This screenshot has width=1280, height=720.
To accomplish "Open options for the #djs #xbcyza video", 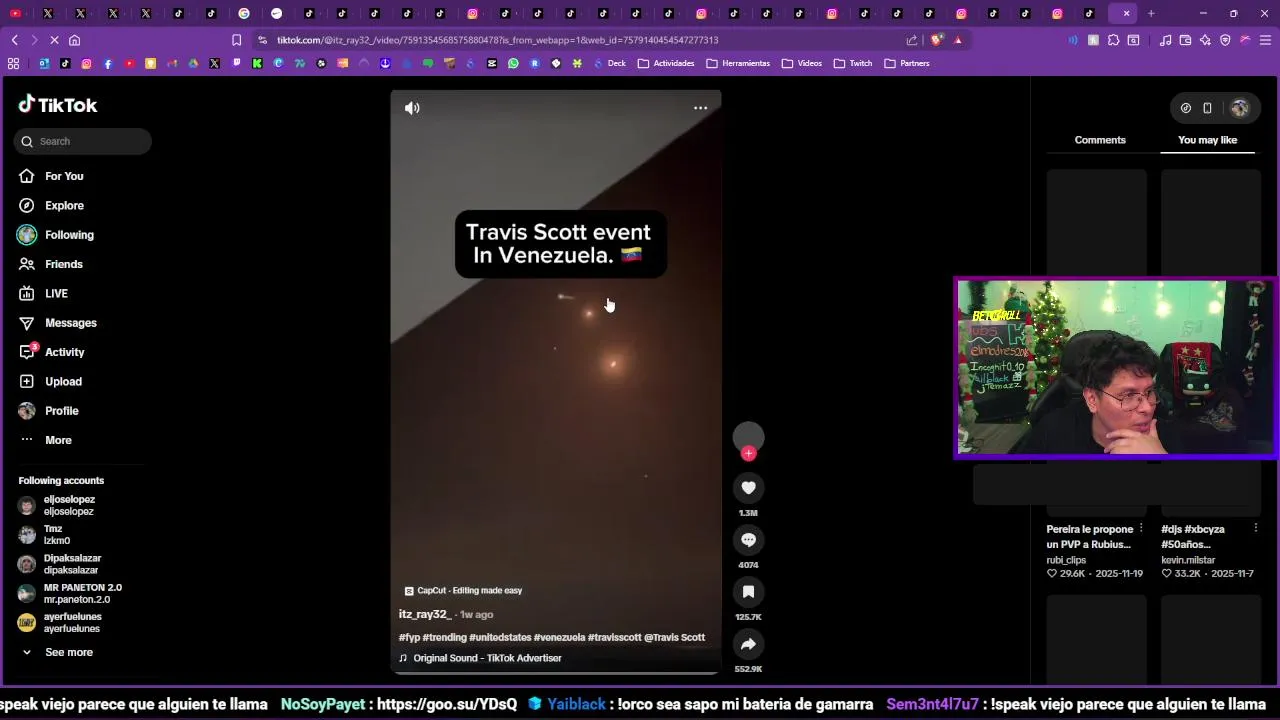I will (1255, 529).
